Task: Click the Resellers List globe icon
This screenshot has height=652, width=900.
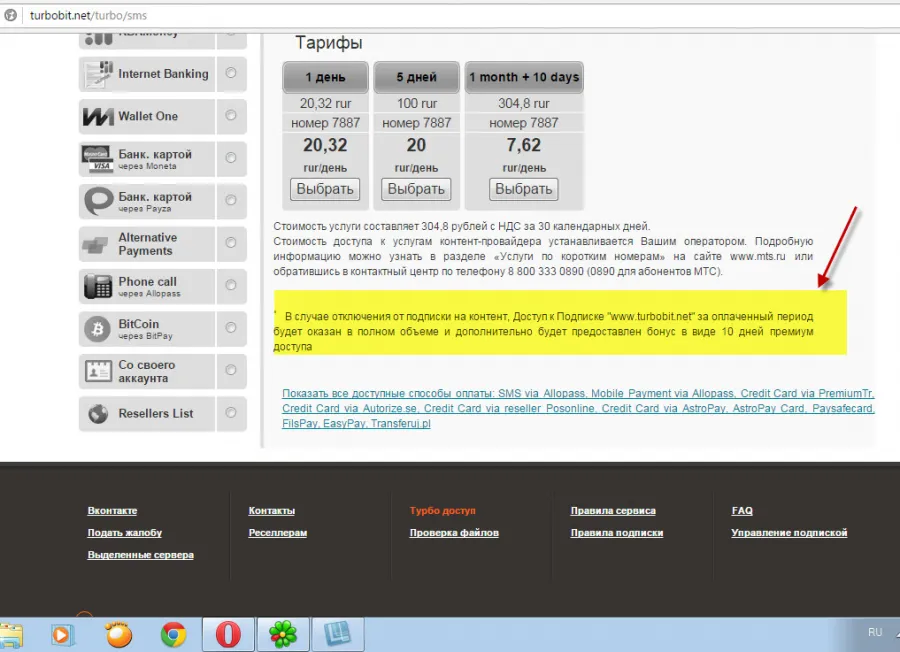Action: 98,414
